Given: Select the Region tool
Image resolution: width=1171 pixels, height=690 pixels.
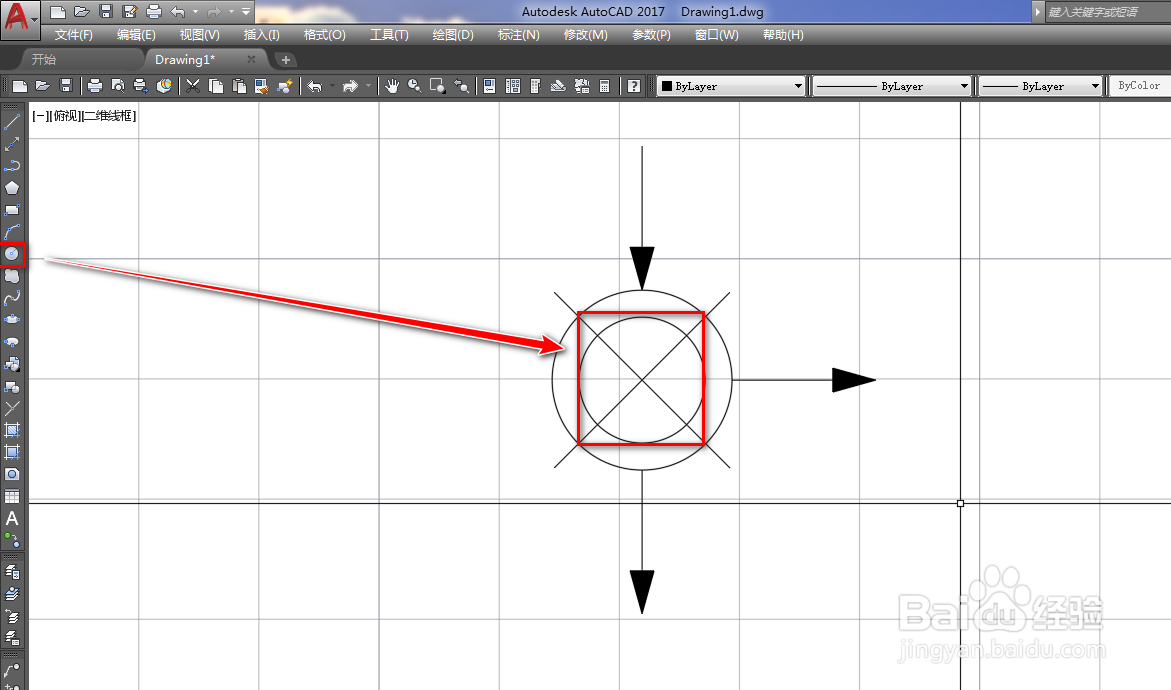Looking at the screenshot, I should pyautogui.click(x=12, y=474).
